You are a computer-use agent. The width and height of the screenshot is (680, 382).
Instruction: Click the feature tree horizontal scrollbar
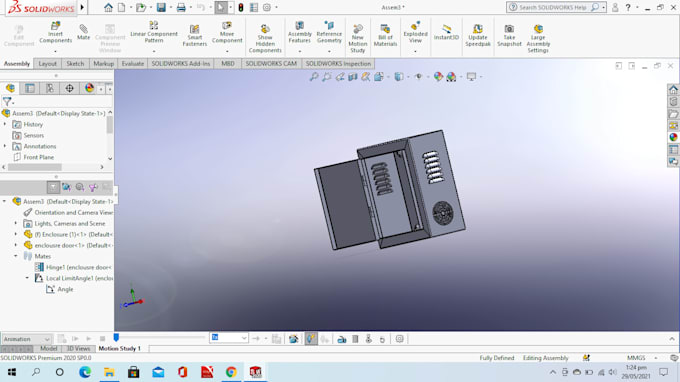click(x=35, y=167)
